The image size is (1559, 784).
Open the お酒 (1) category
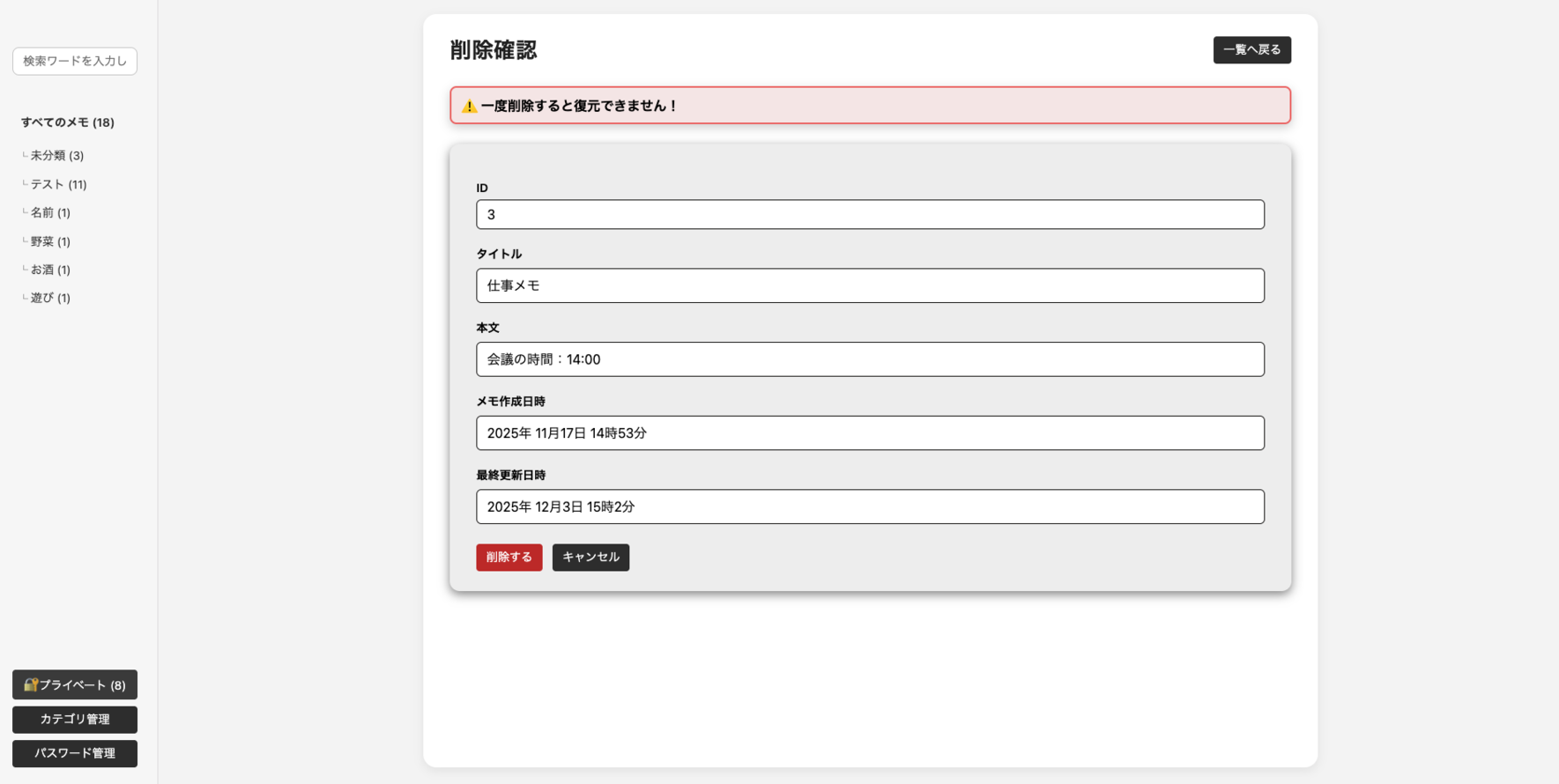tap(50, 270)
